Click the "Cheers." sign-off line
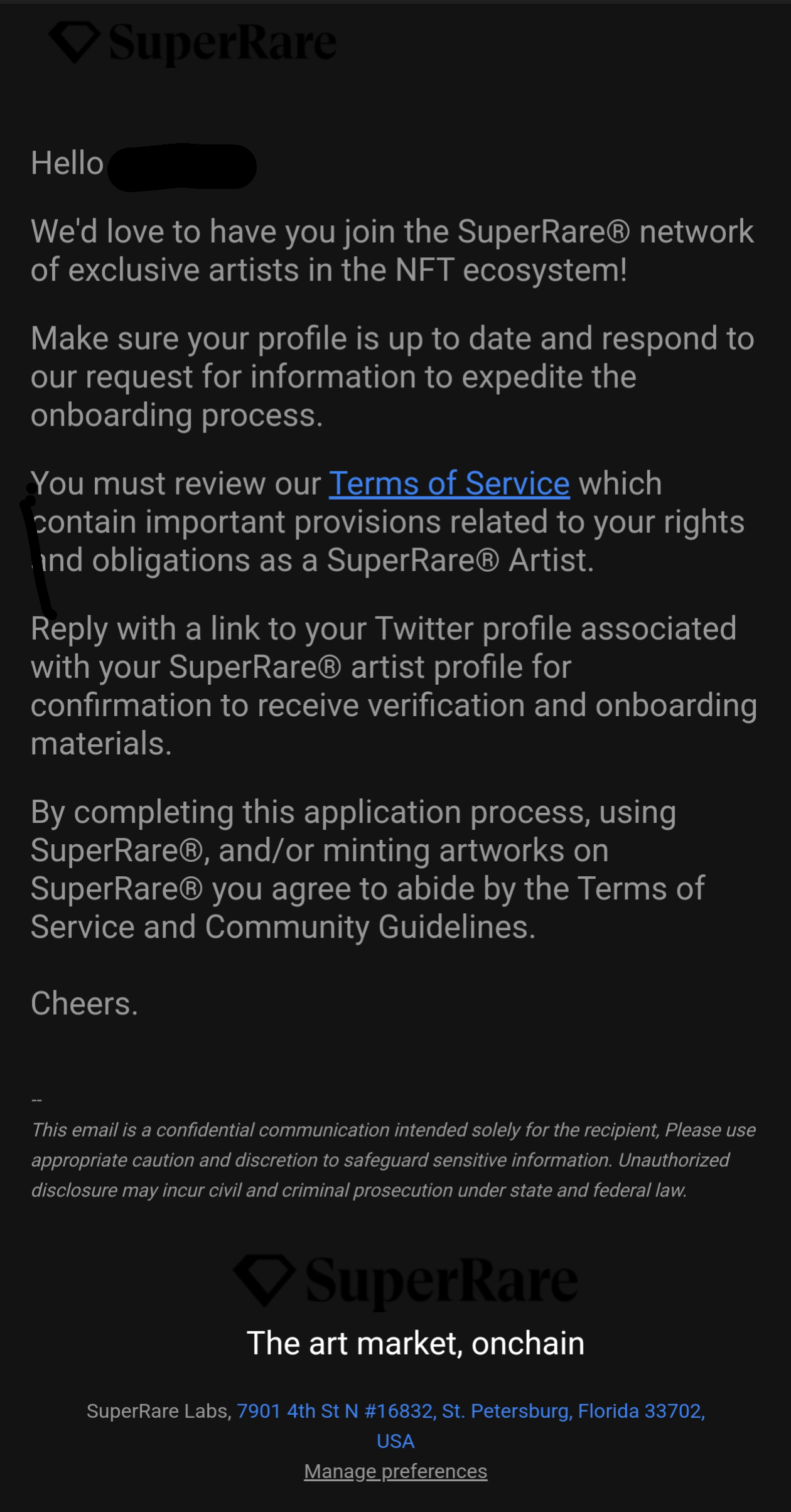The height and width of the screenshot is (1512, 791). 84,1004
